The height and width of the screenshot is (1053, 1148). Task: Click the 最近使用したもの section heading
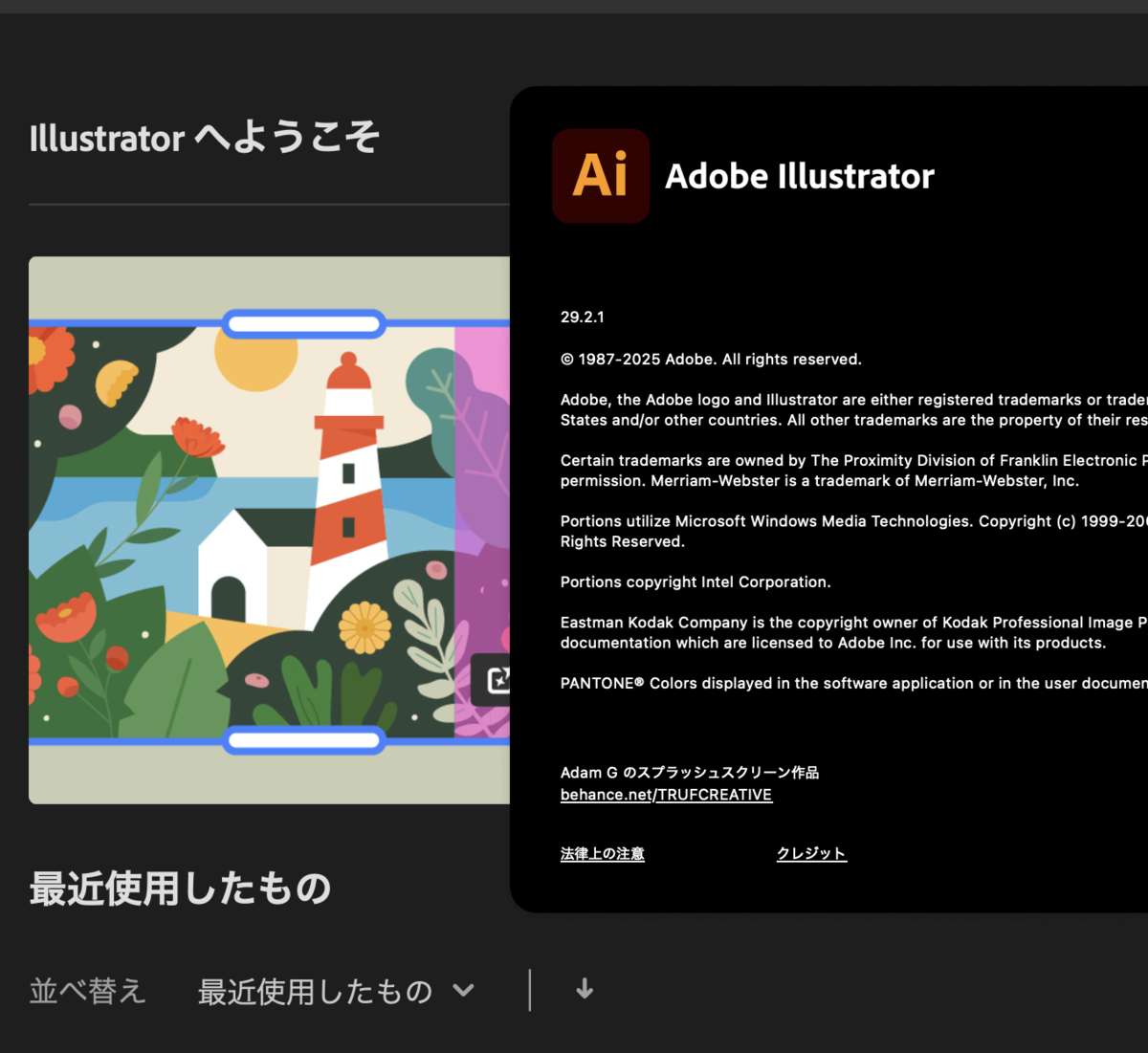tap(180, 888)
